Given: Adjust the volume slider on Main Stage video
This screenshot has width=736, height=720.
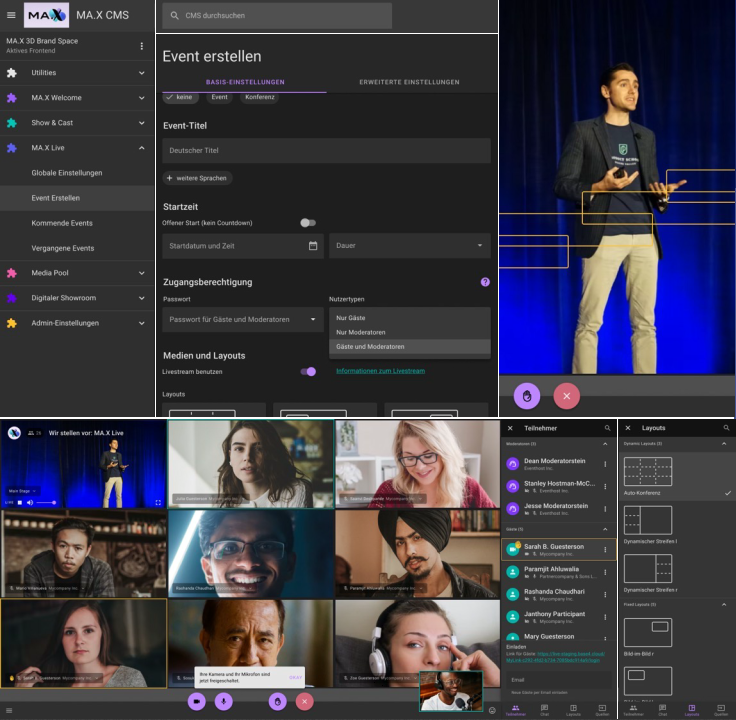Looking at the screenshot, I should (45, 502).
